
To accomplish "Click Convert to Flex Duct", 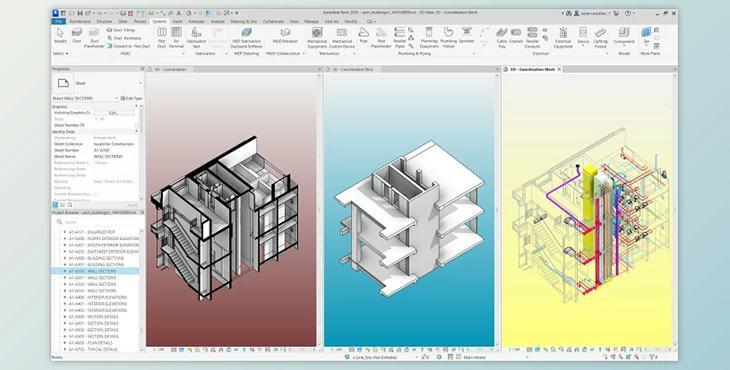I will click(x=128, y=46).
